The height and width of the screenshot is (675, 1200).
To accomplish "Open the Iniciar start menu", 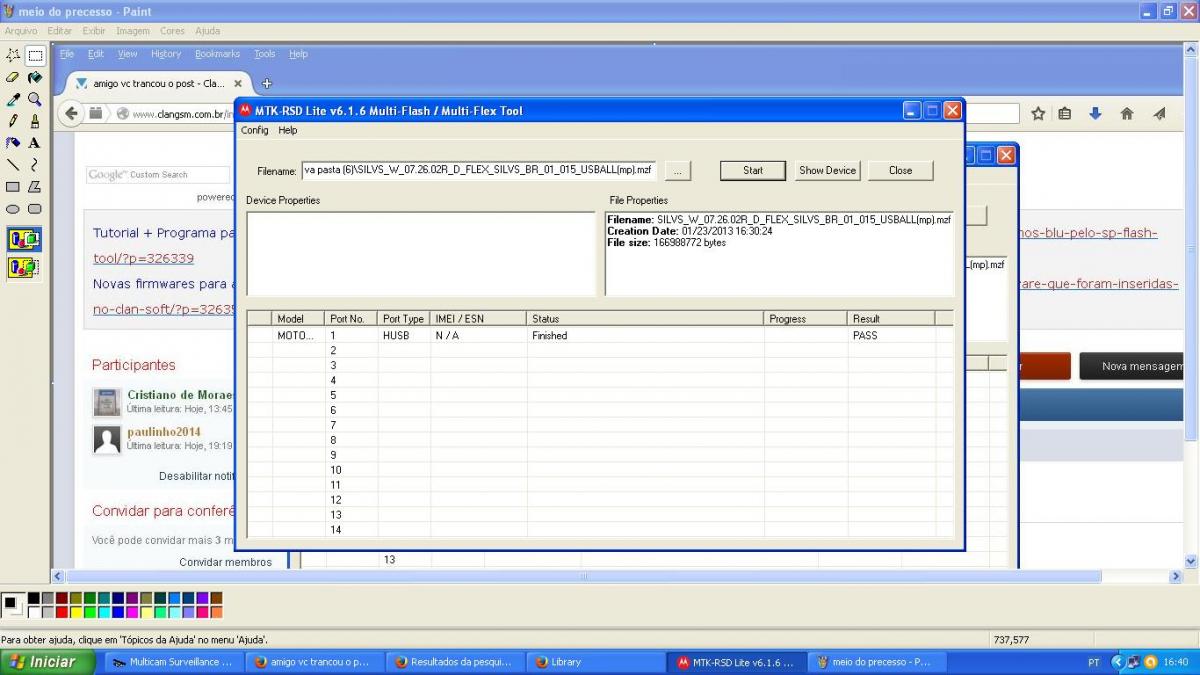I will [x=47, y=662].
